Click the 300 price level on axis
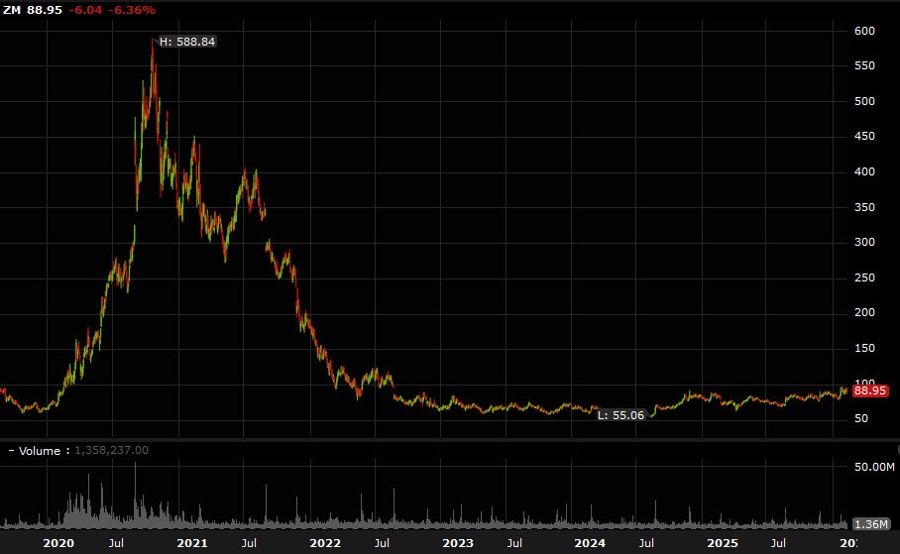The height and width of the screenshot is (554, 900). (865, 242)
